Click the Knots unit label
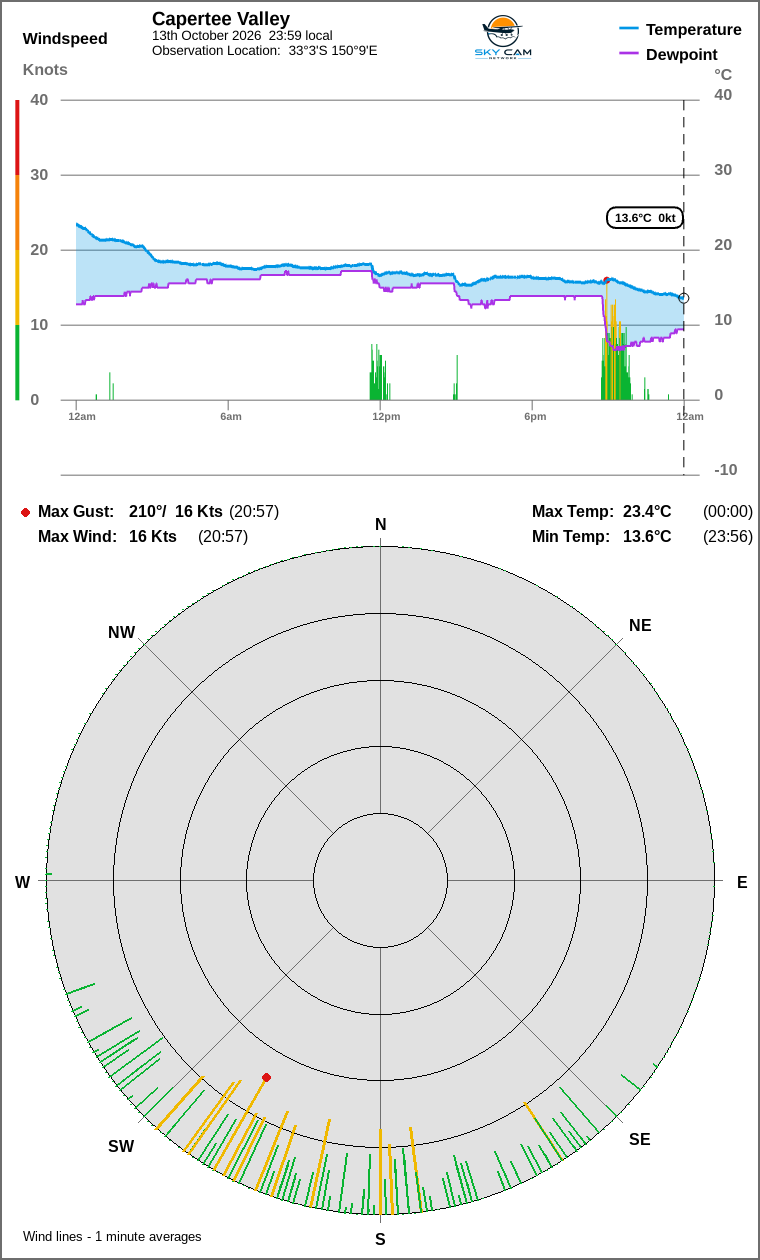760x1260 pixels. point(45,69)
